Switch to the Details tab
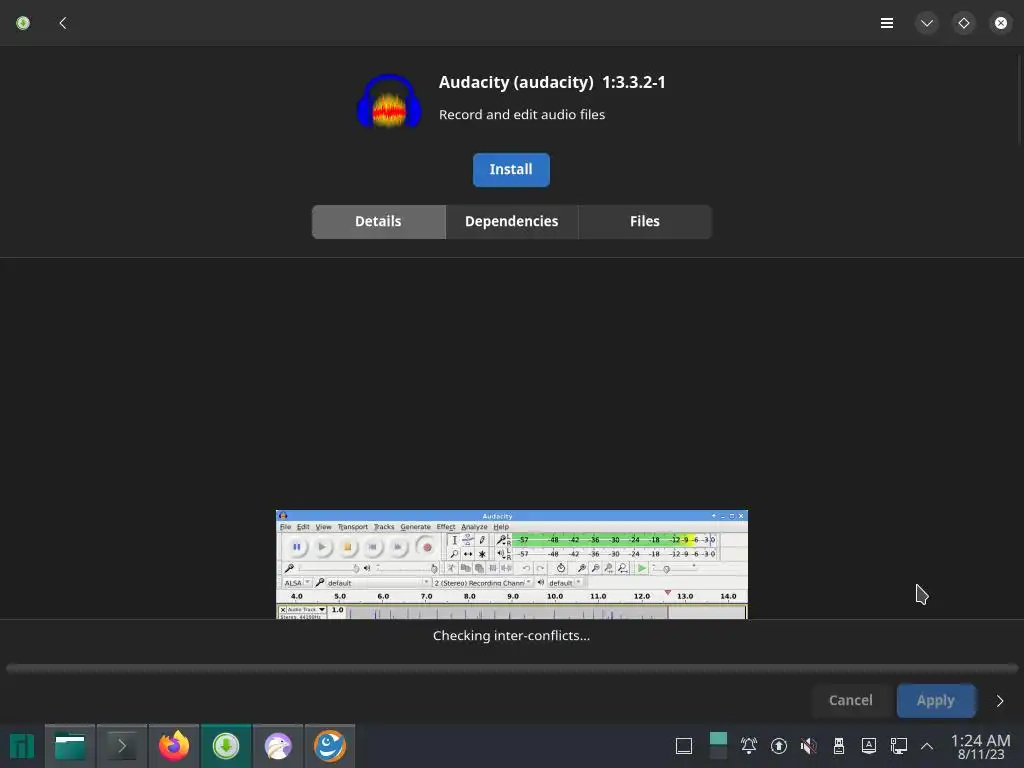 coord(378,221)
